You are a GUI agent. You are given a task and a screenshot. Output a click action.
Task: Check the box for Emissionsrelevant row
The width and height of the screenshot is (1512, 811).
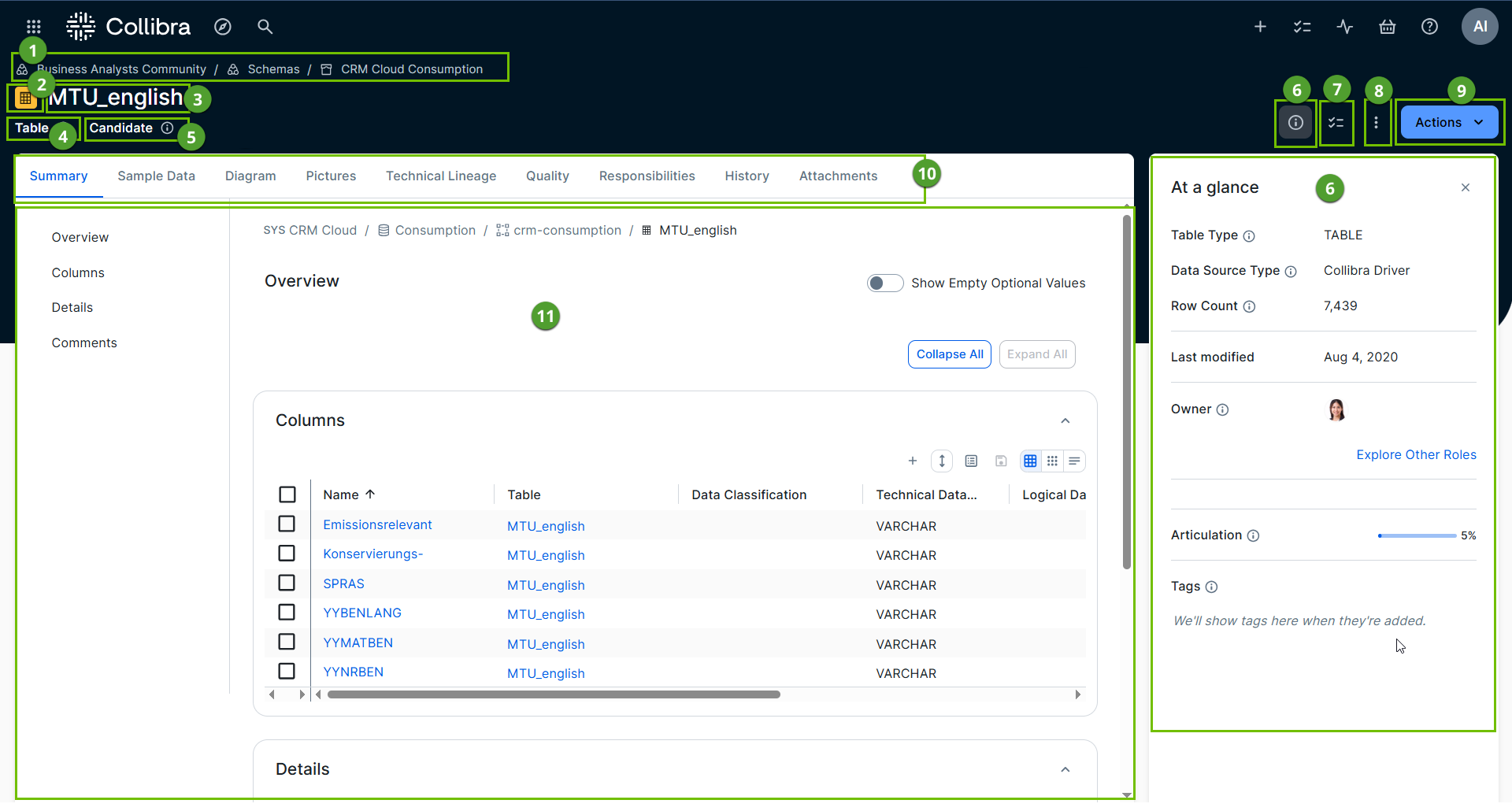click(287, 524)
